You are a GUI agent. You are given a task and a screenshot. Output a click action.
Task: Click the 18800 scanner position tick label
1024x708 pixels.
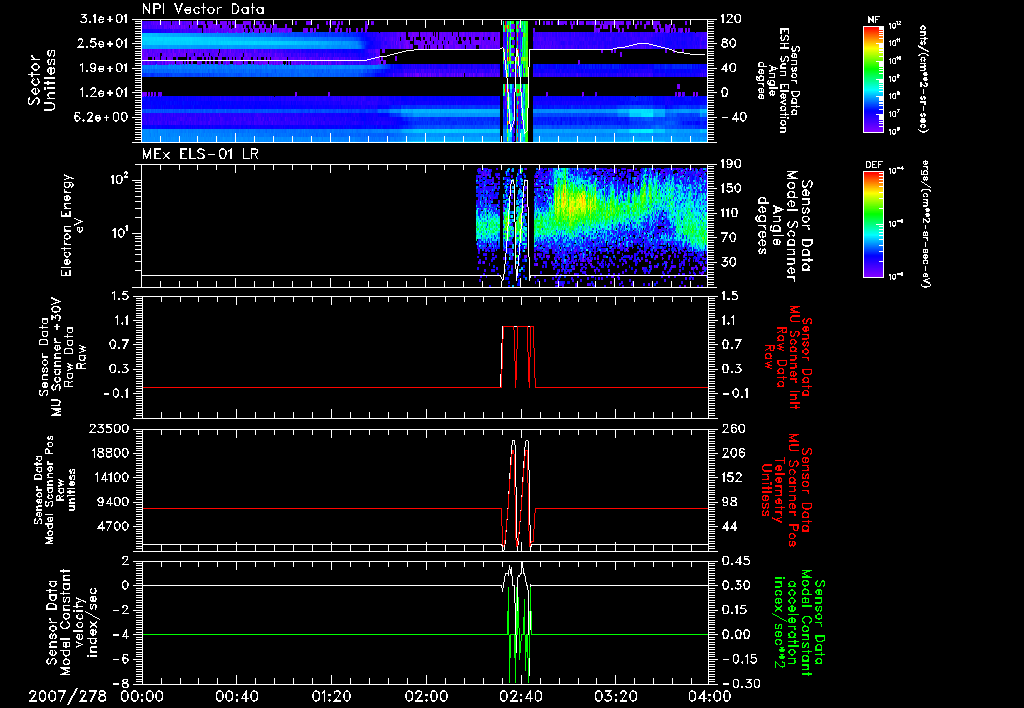coord(110,453)
